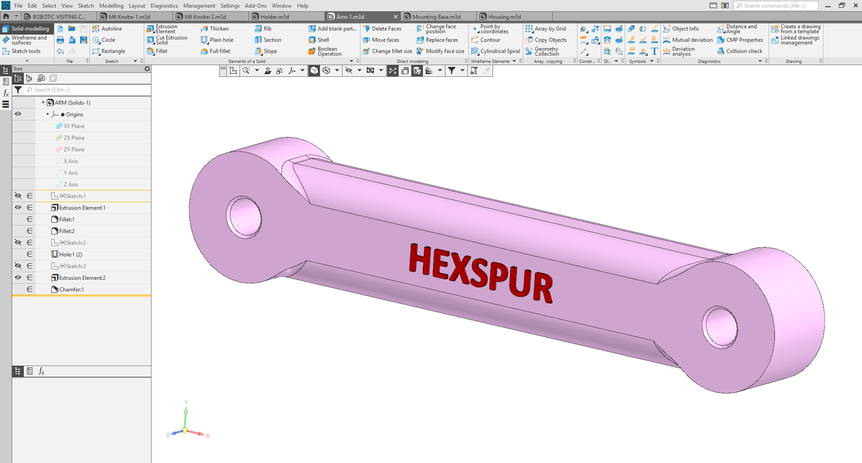The image size is (862, 463).
Task: Select the Rib tool
Action: [x=263, y=29]
